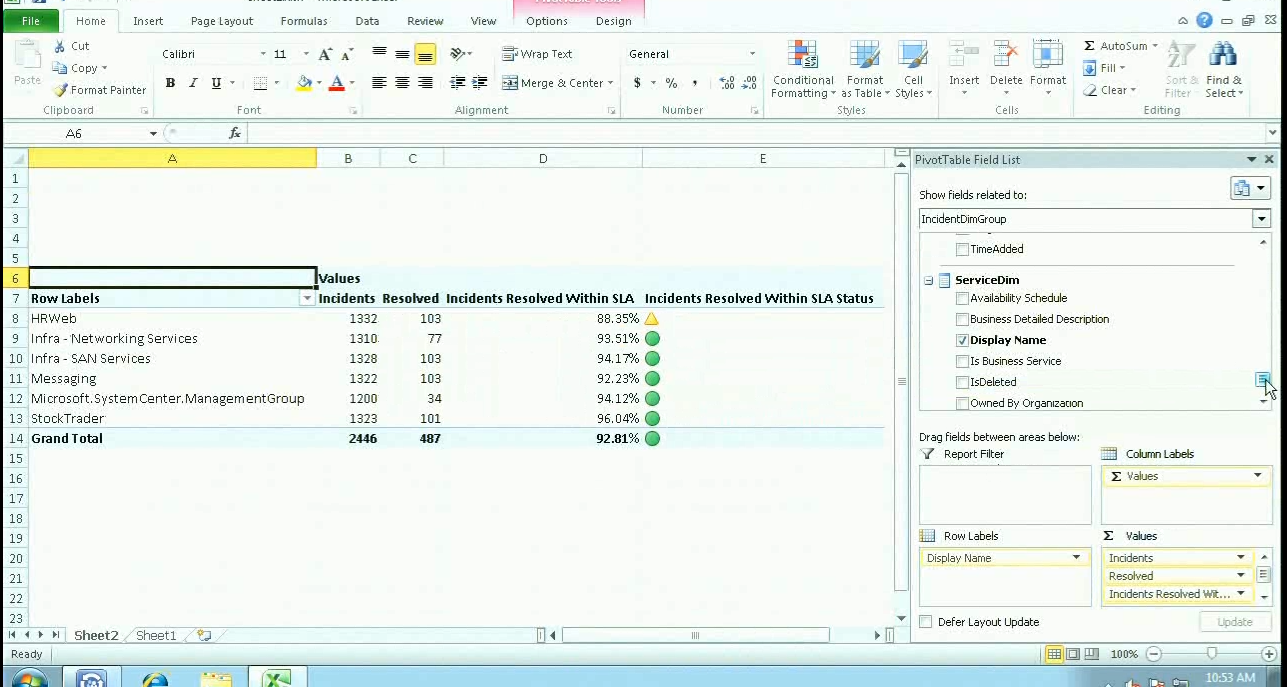
Task: Open Find & Select binoculars
Action: point(1223,70)
